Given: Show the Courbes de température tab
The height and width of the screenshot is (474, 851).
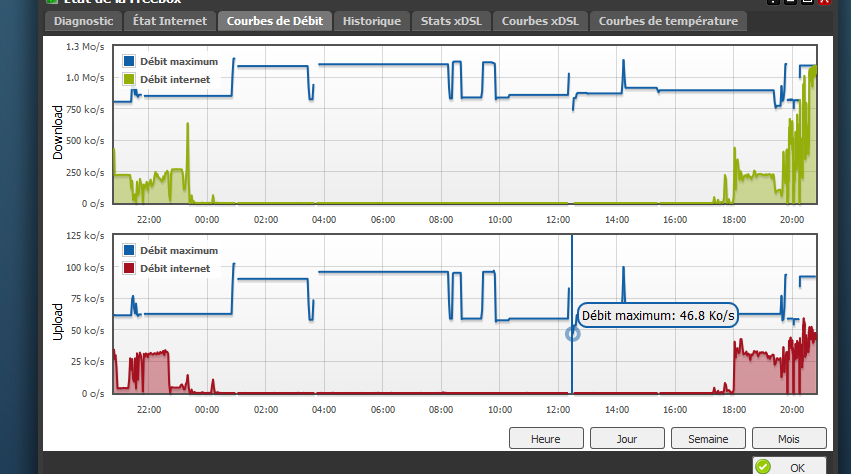Looking at the screenshot, I should 668,21.
